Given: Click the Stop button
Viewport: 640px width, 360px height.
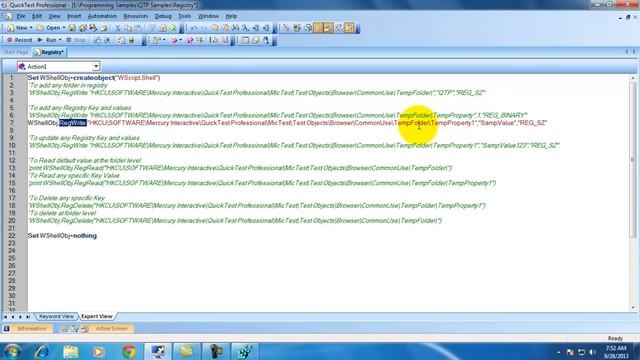Looking at the screenshot, I should (x=76, y=40).
